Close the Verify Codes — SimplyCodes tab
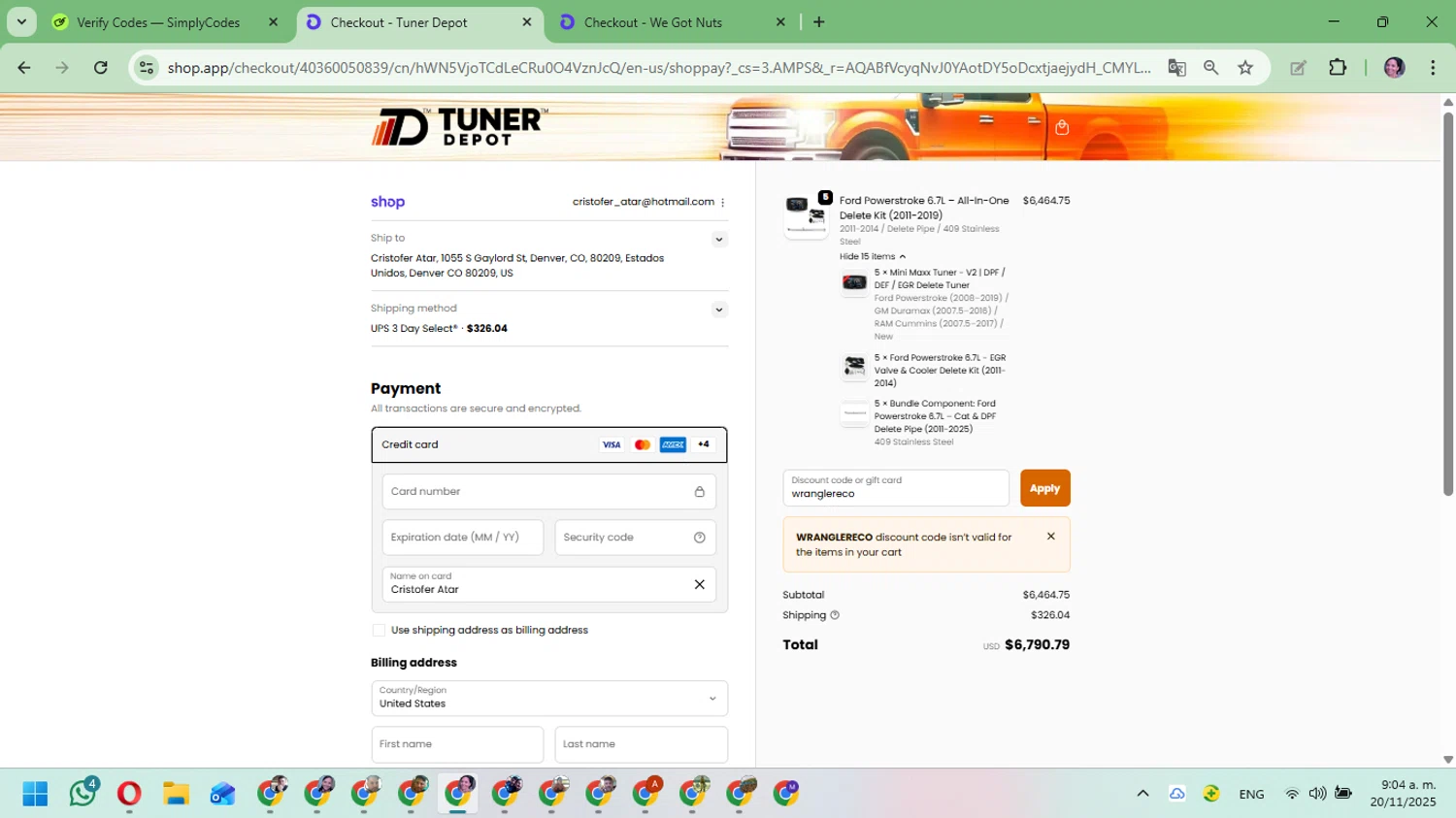The width and height of the screenshot is (1456, 818). click(274, 22)
